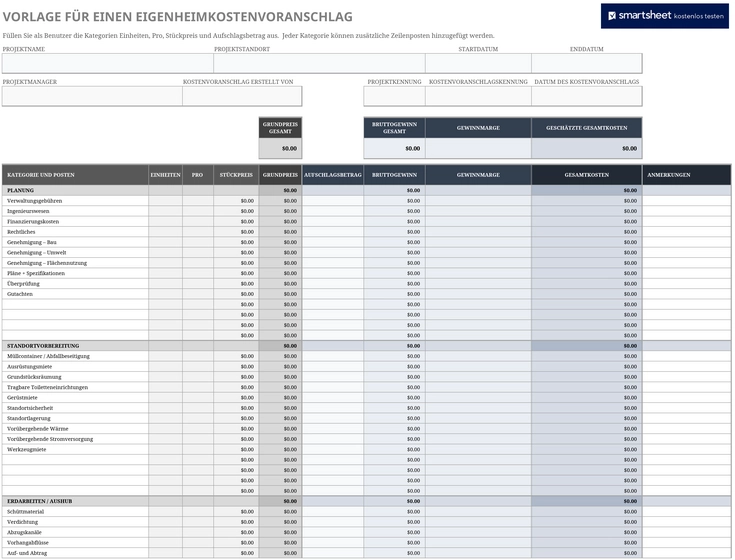Screen dimensions: 735x560
Task: Click the Projektstandort input field
Action: [319, 63]
